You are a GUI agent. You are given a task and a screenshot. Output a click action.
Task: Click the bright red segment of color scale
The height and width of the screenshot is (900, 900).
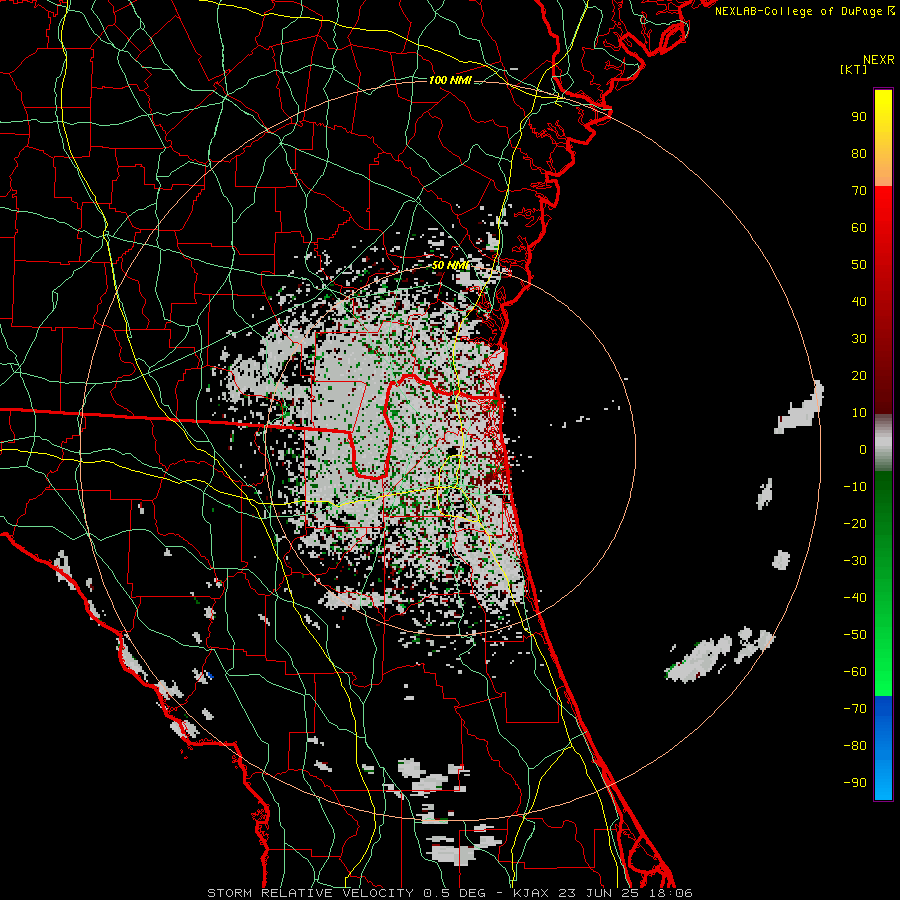(883, 212)
